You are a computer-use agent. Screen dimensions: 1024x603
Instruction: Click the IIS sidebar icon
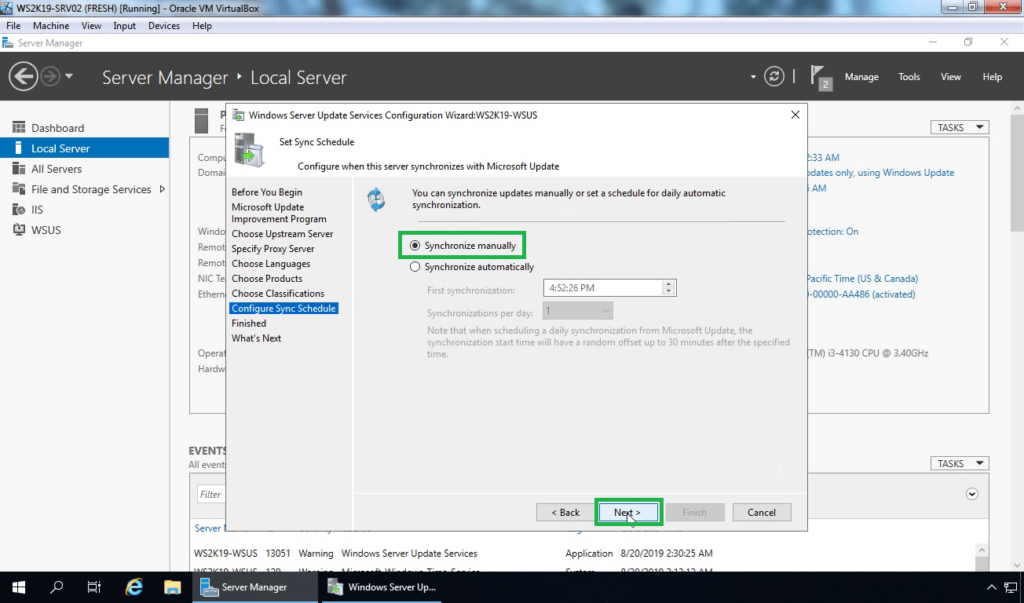tap(18, 210)
